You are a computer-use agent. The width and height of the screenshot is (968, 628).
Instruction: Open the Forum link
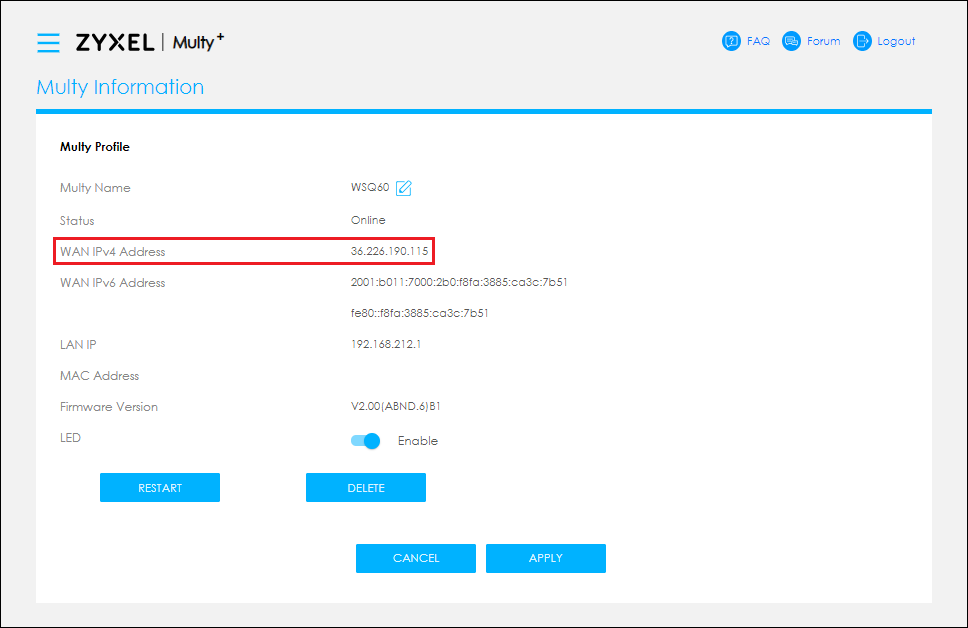click(x=824, y=41)
